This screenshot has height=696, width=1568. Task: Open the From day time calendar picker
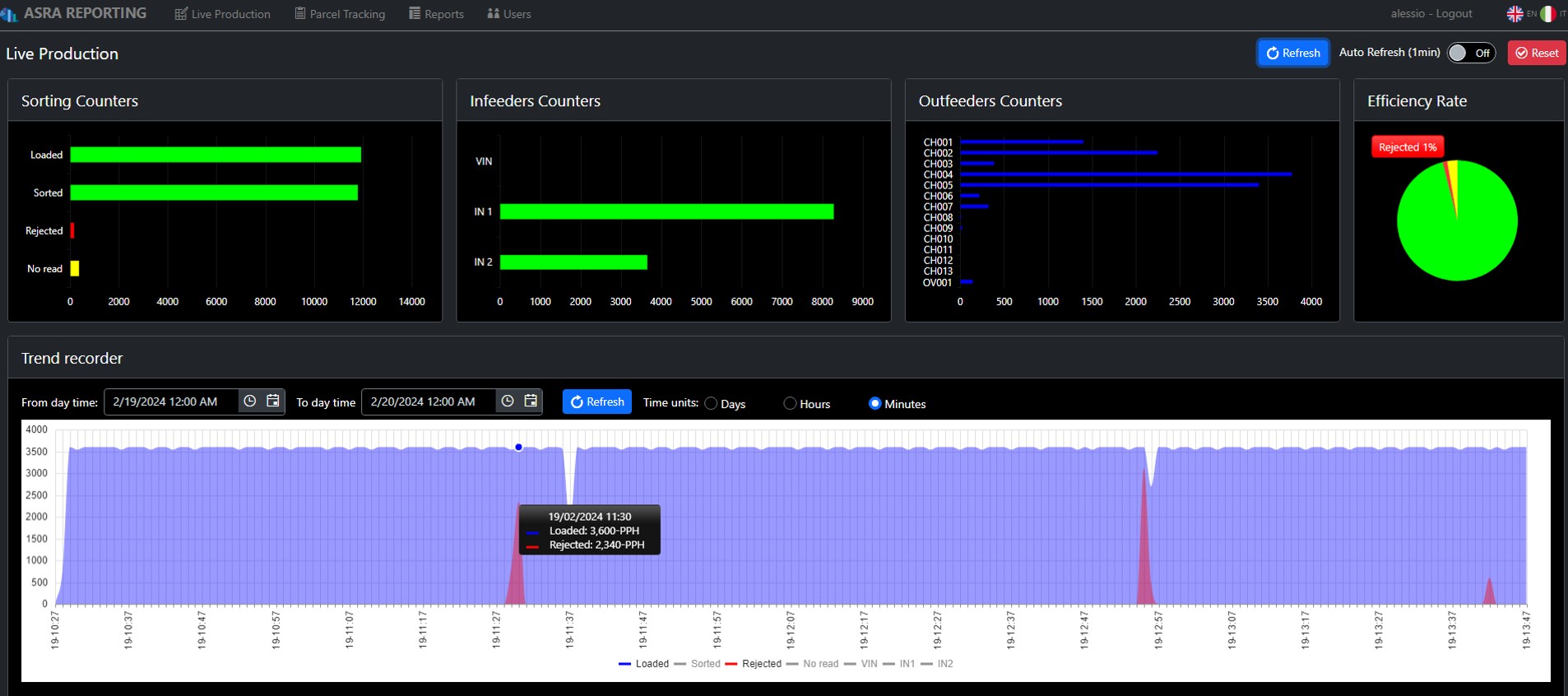[273, 401]
